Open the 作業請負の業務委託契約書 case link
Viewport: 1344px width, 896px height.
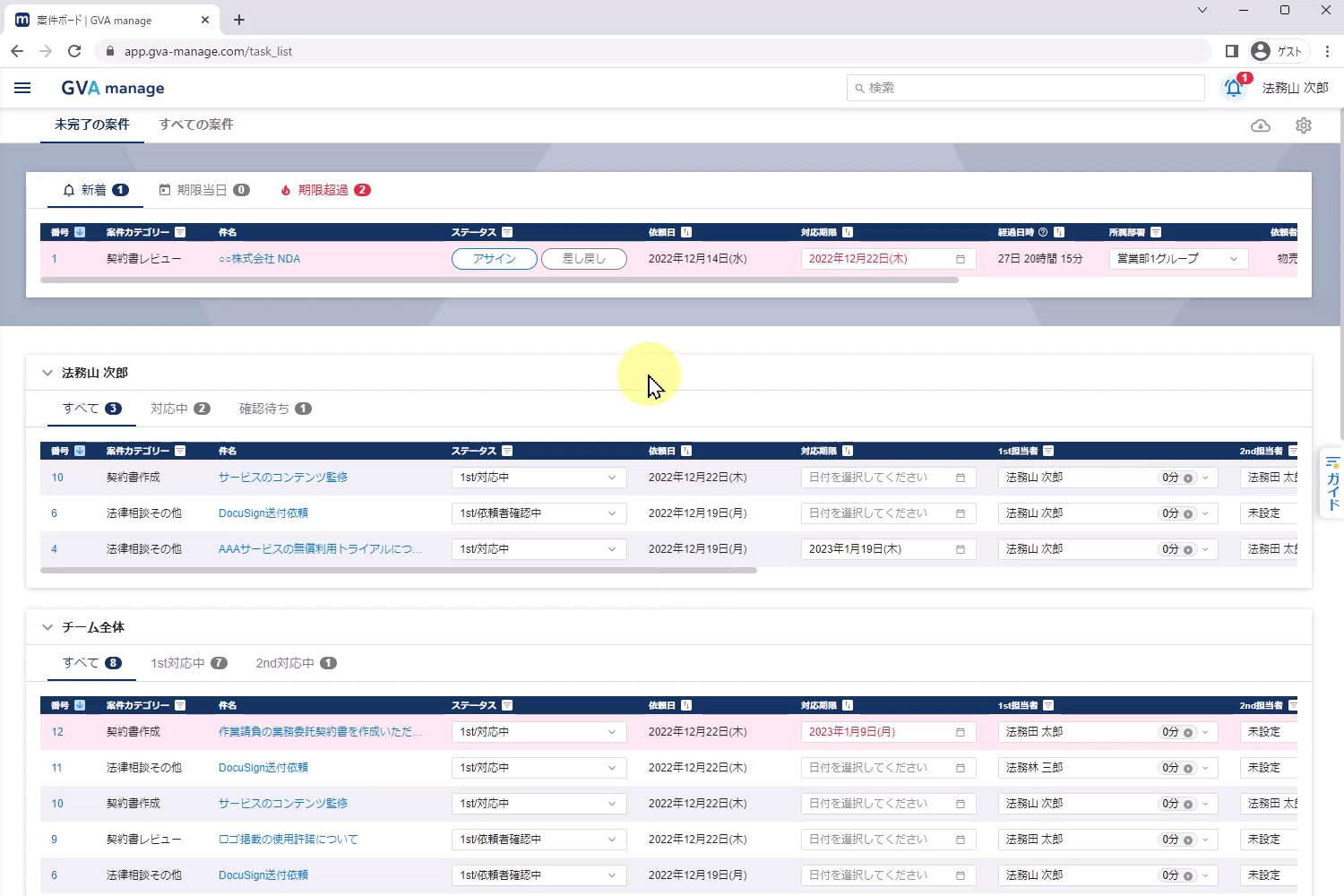pos(321,732)
